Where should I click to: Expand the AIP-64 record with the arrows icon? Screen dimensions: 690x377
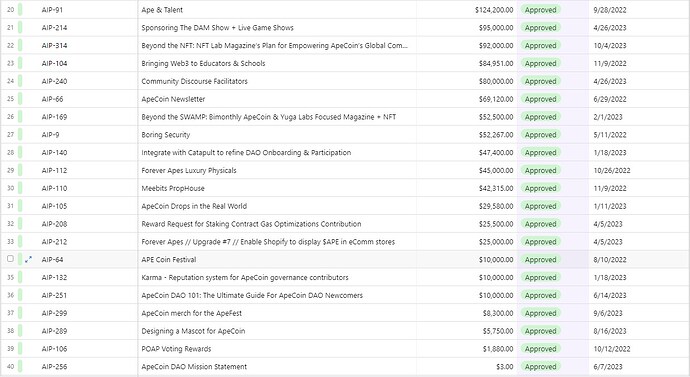click(x=29, y=260)
